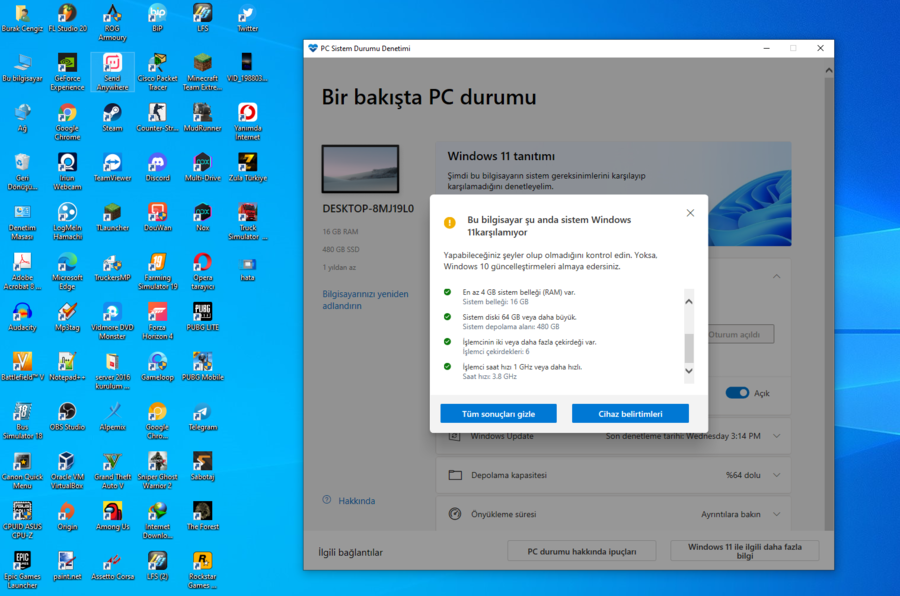The height and width of the screenshot is (596, 900).
Task: Click the Epic Games Launcher icon
Action: [x=22, y=571]
